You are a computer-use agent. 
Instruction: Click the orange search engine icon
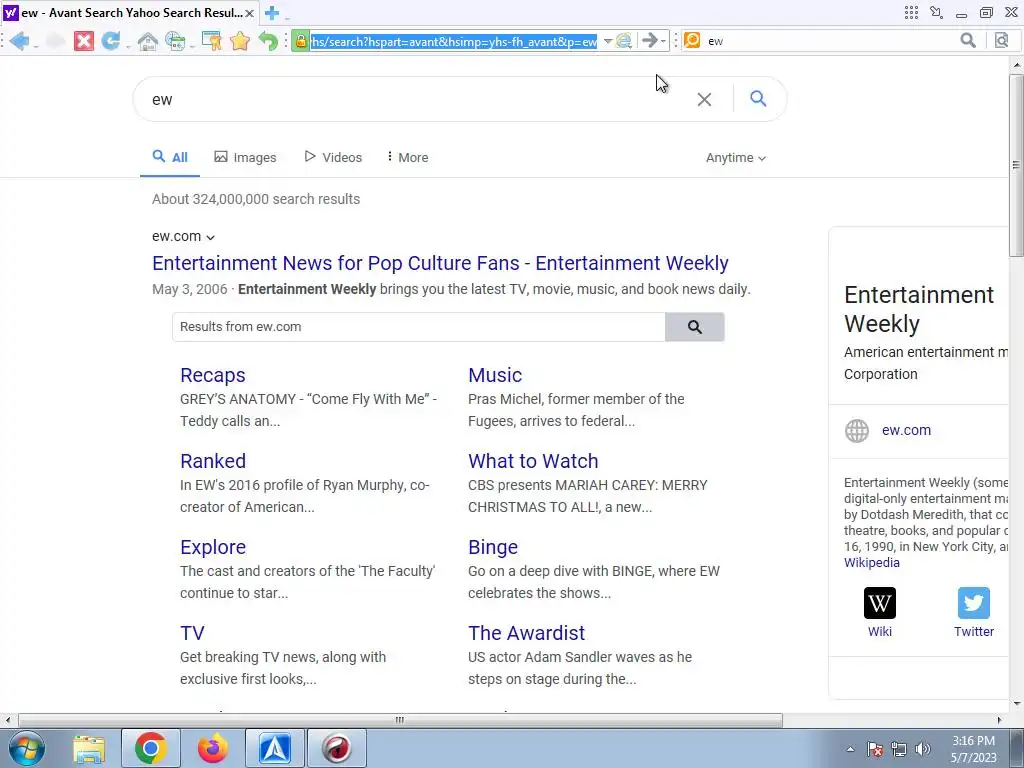click(x=692, y=40)
